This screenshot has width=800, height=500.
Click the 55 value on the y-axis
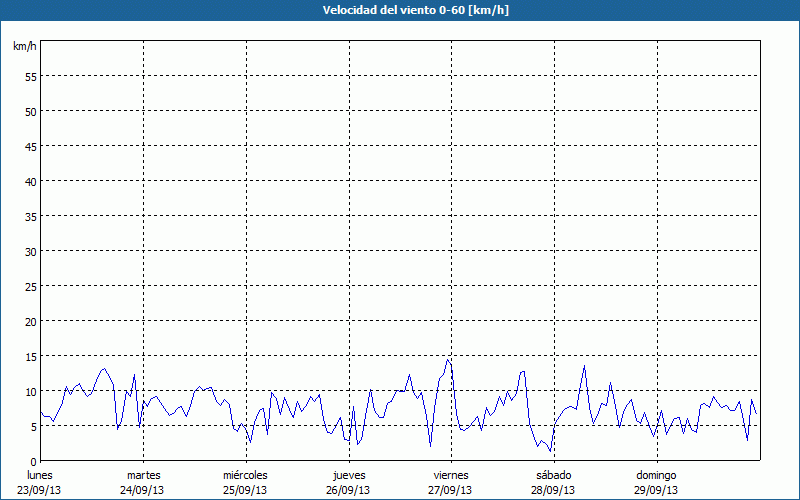click(x=30, y=76)
